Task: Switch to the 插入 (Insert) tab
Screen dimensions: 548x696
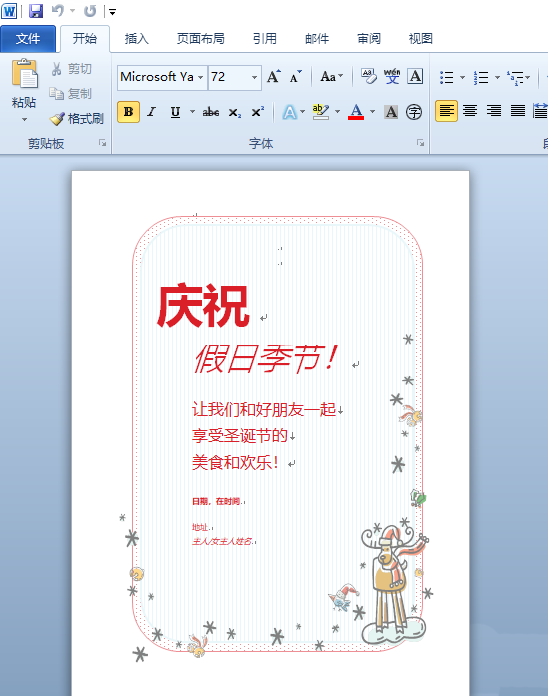Action: point(136,39)
